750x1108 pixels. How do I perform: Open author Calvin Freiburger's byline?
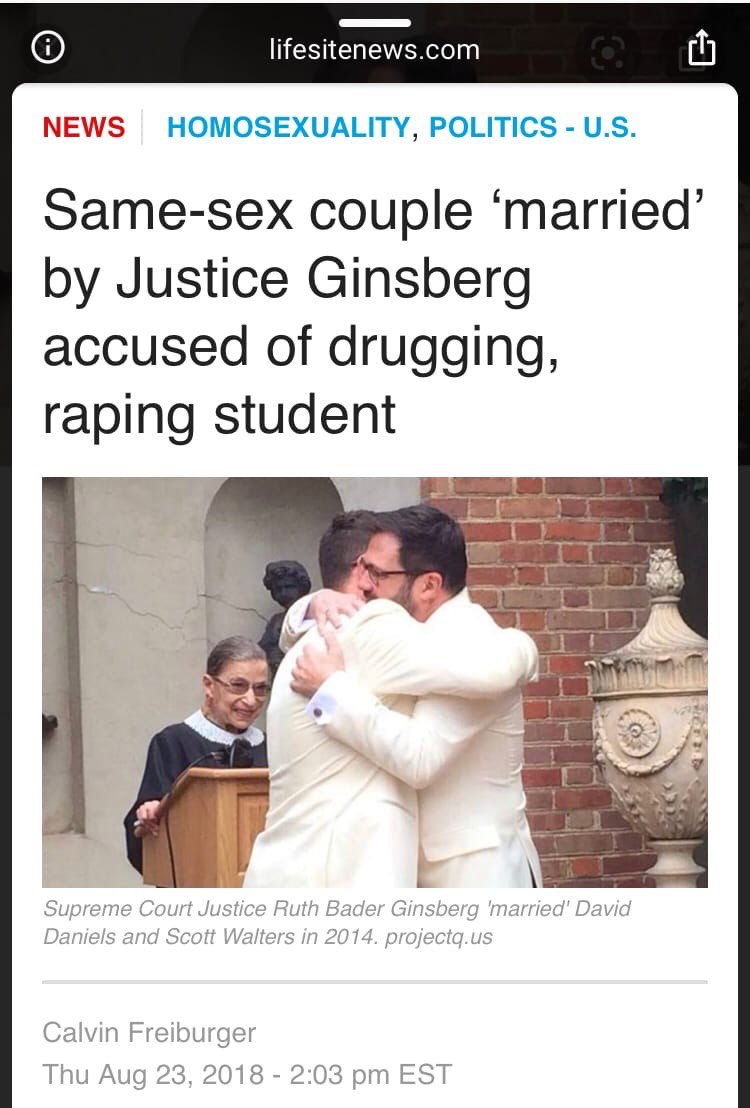[x=149, y=1032]
